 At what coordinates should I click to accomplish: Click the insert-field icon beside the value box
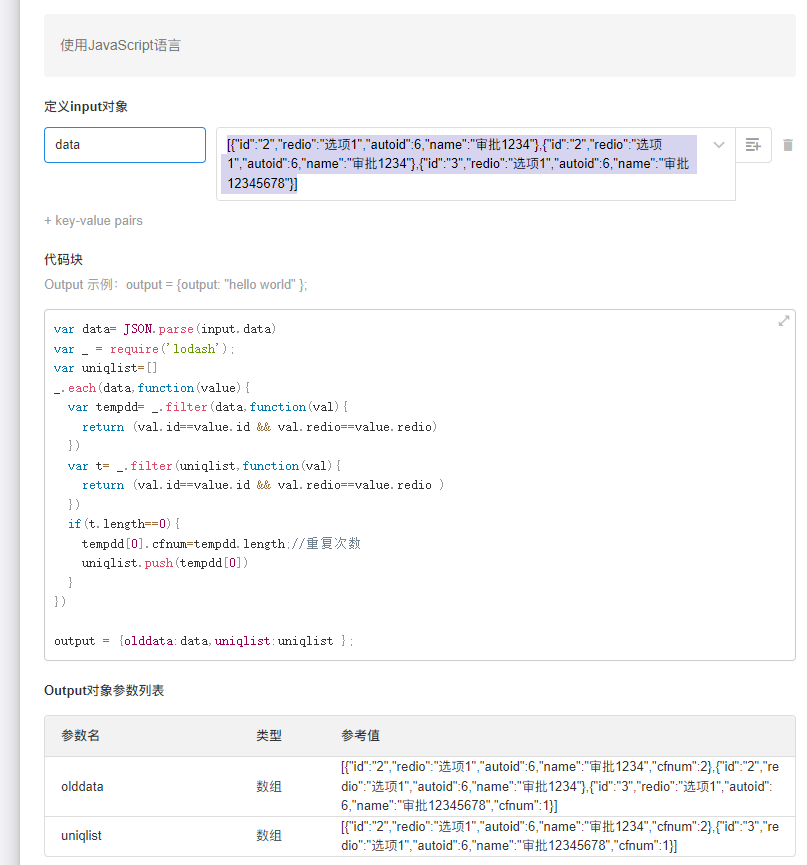pyautogui.click(x=753, y=145)
